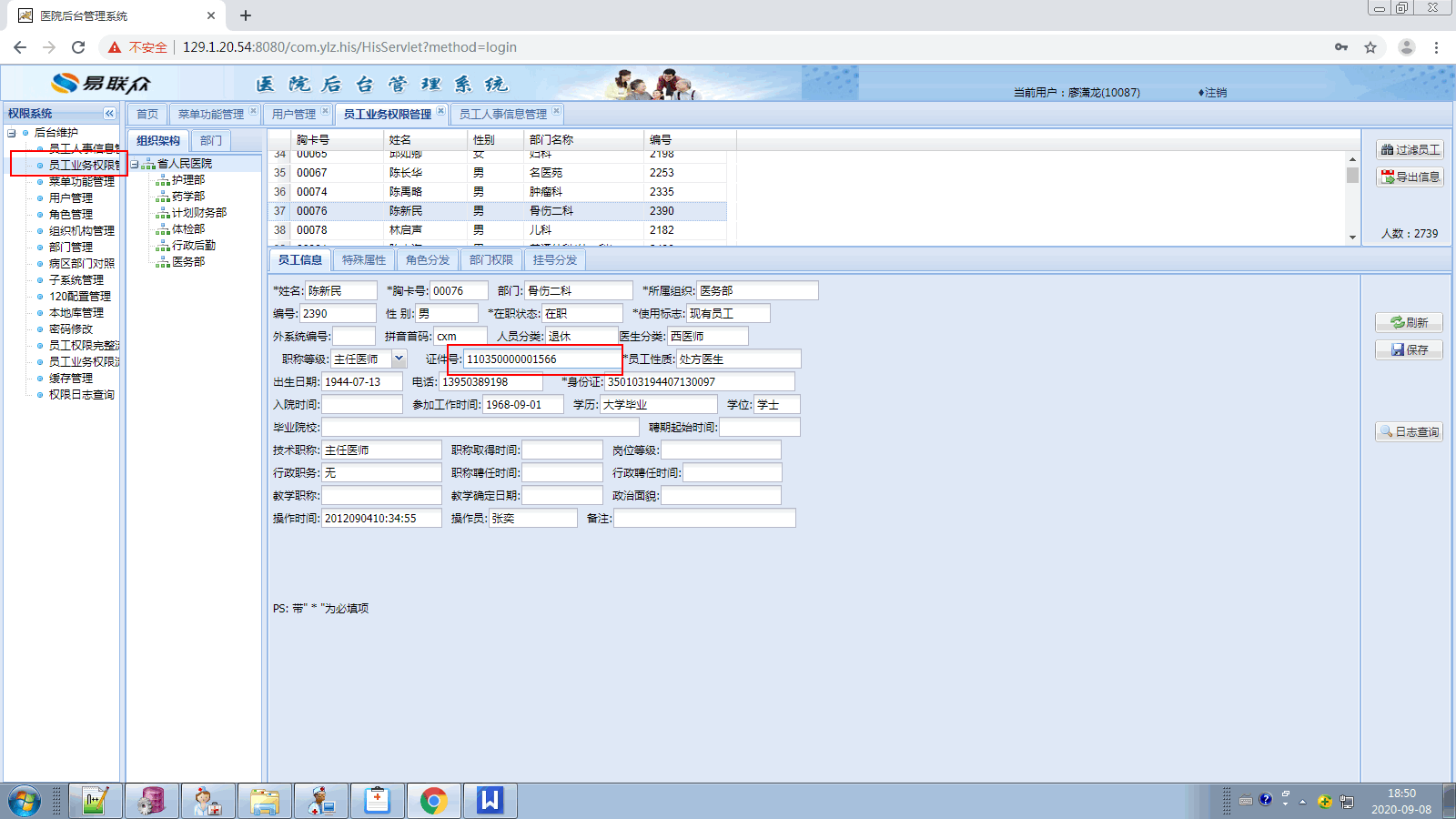
Task: Select 计划财务部 in organization tree
Action: click(x=198, y=213)
